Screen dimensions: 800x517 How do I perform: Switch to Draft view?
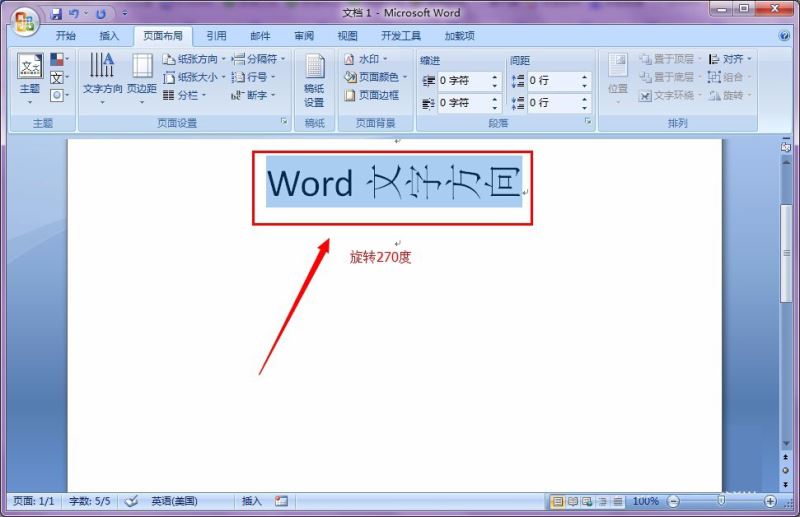coord(617,501)
